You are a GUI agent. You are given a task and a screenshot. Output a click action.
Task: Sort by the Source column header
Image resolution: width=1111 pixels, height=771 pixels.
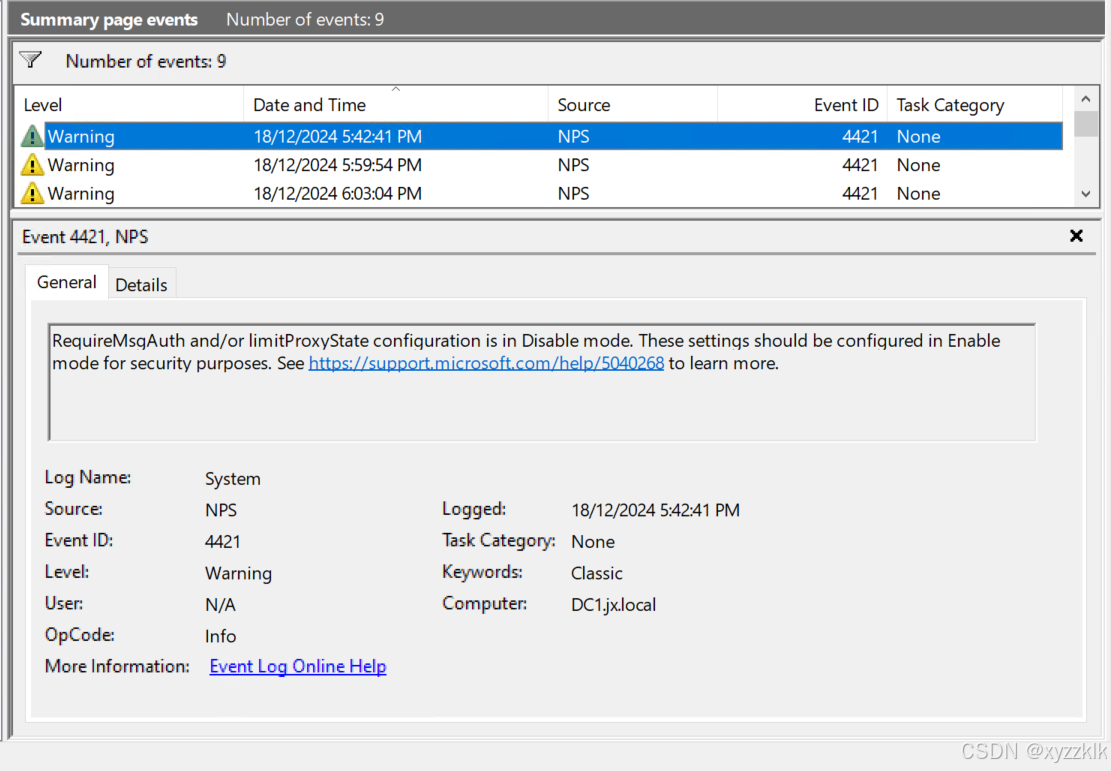(x=633, y=105)
